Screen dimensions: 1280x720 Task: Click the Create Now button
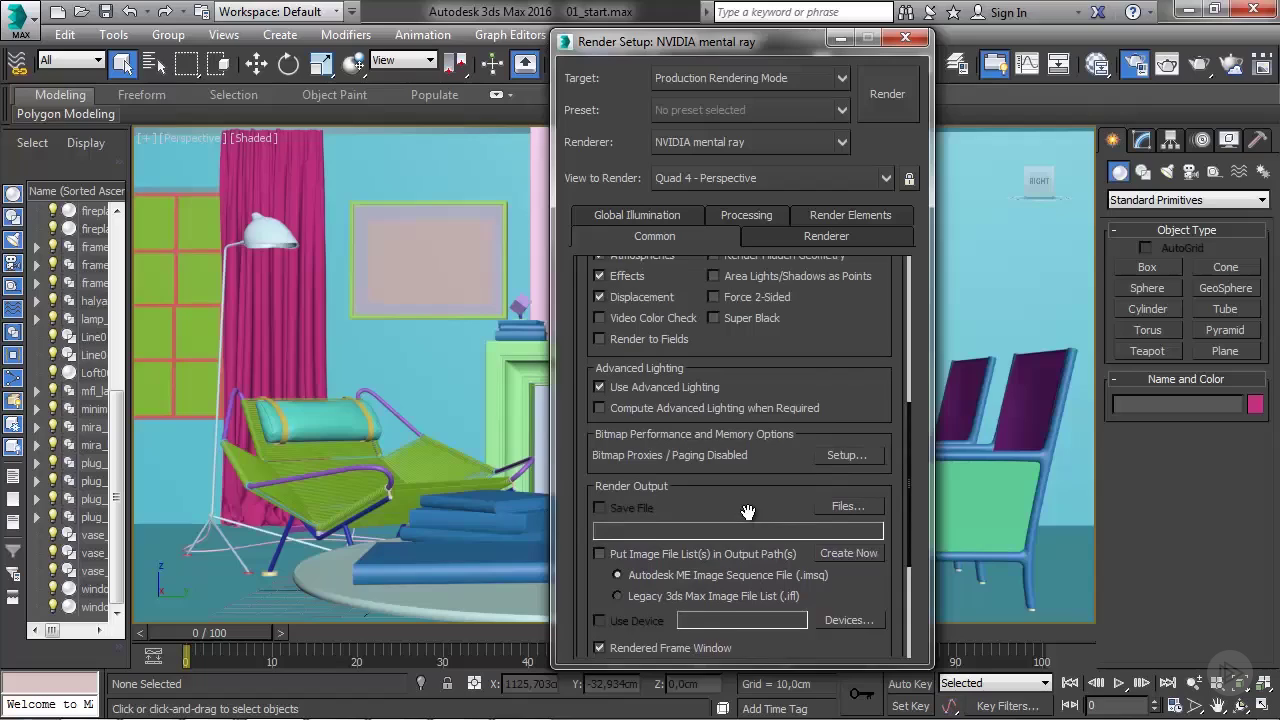point(849,553)
